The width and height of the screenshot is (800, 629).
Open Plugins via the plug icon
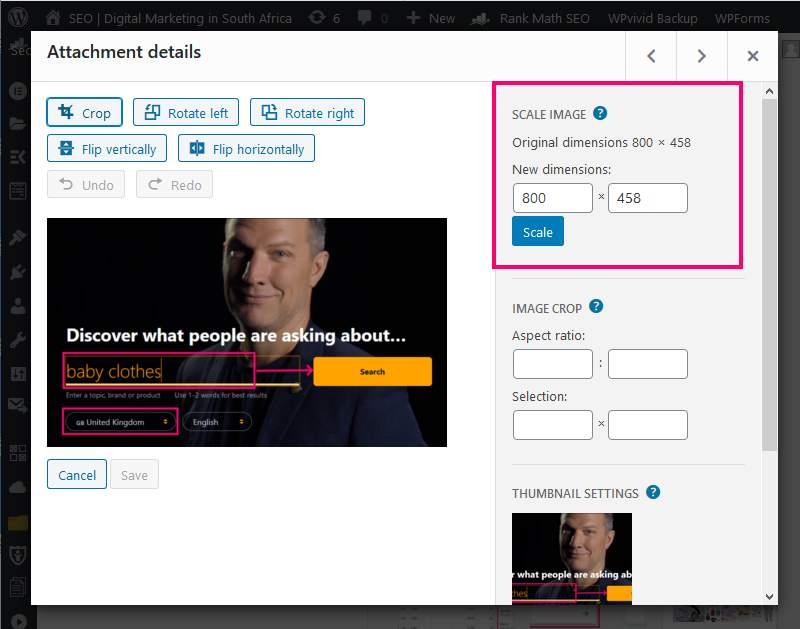(18, 272)
